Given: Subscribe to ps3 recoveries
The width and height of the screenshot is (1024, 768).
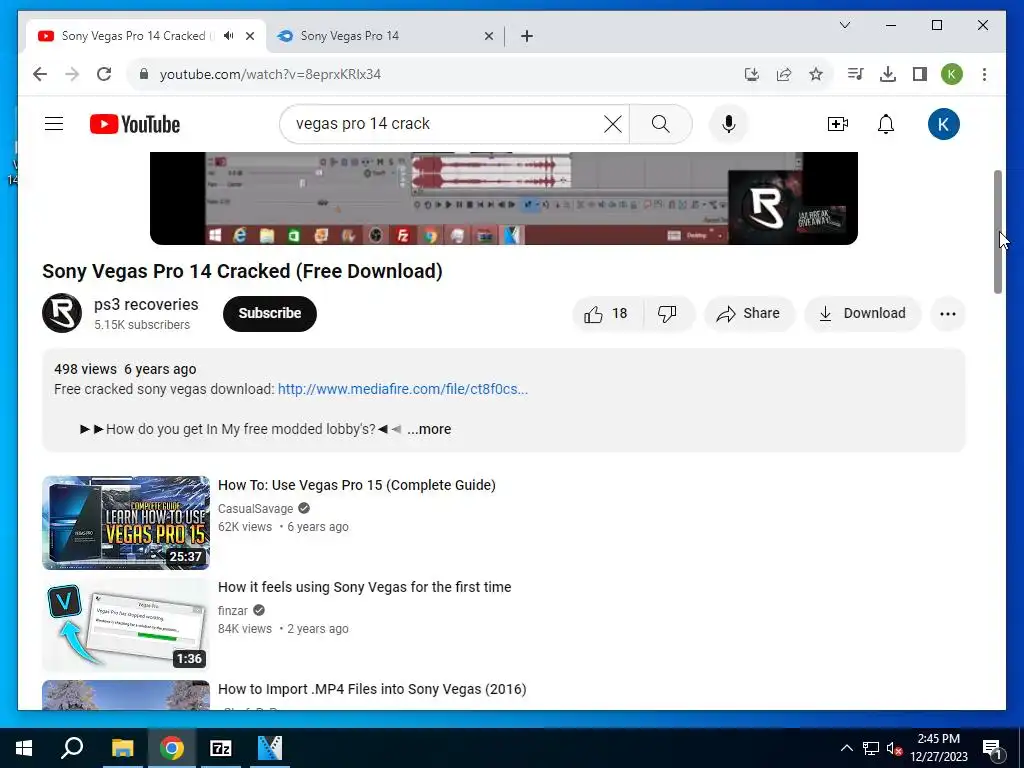Looking at the screenshot, I should (x=270, y=313).
